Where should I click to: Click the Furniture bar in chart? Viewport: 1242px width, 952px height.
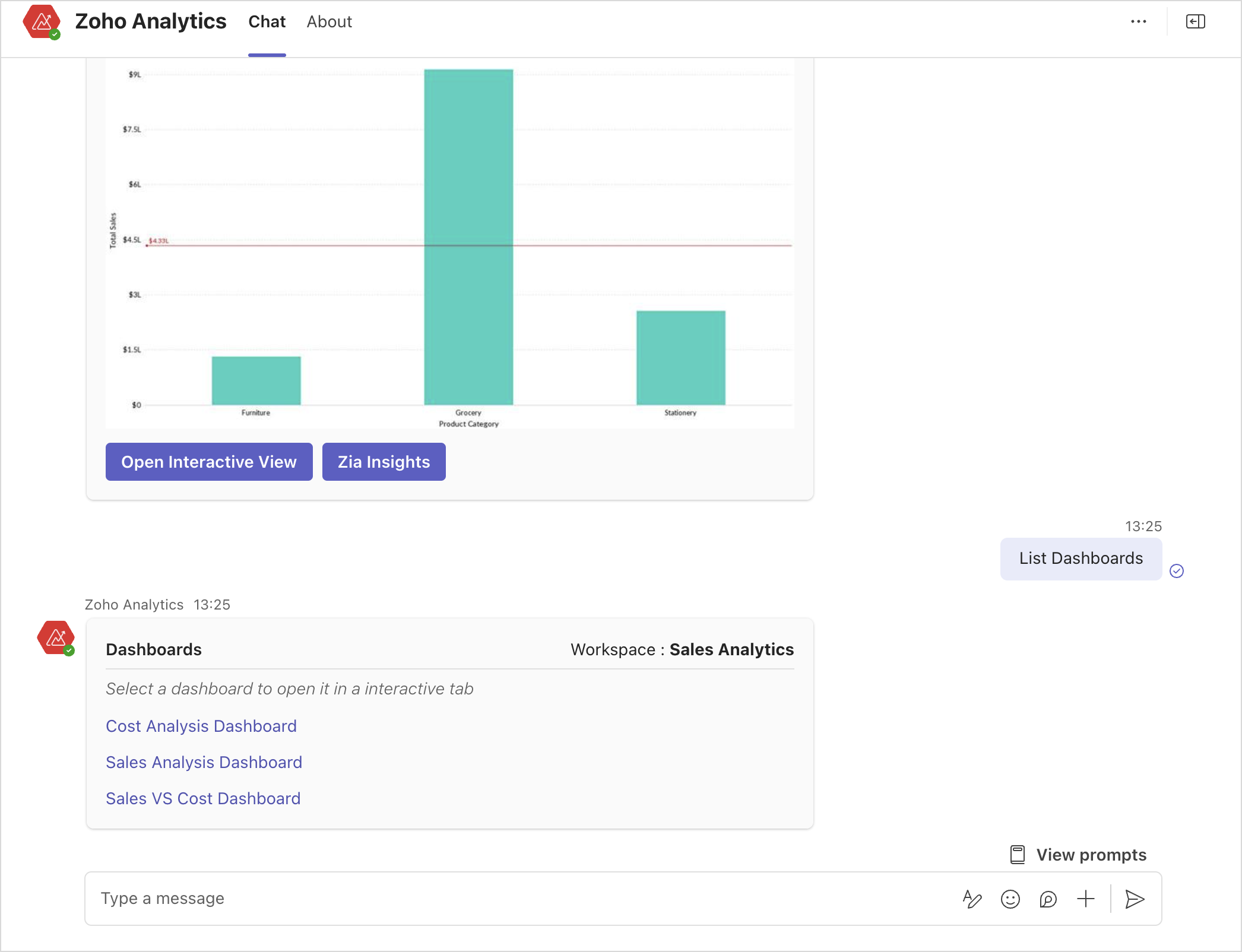click(x=256, y=380)
